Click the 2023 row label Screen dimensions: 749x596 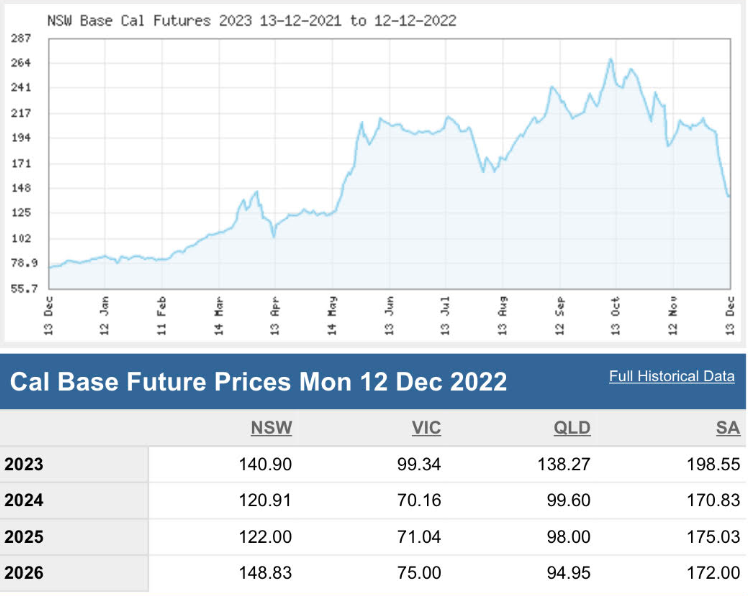25,464
